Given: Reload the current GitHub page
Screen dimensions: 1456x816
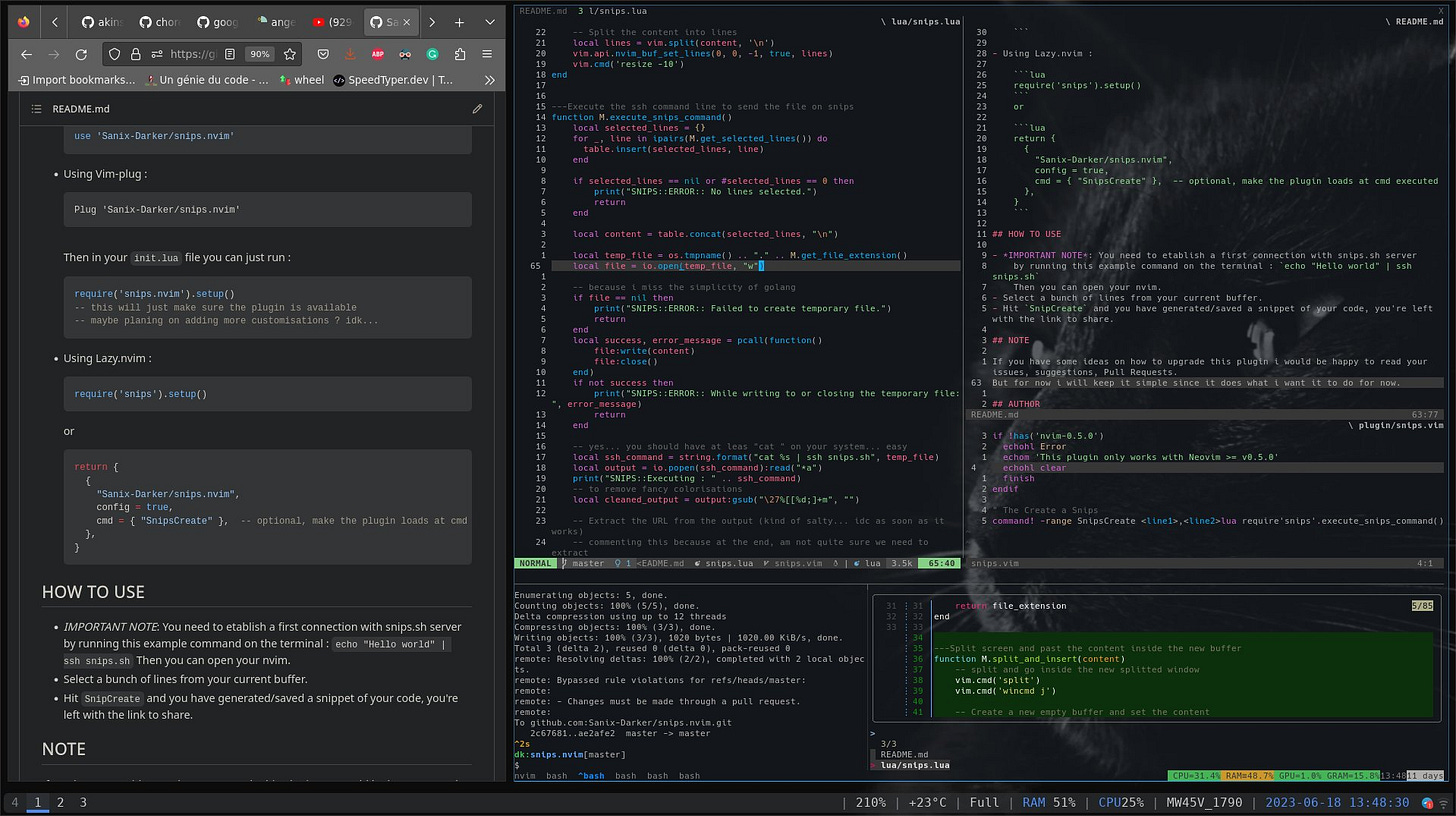Looking at the screenshot, I should (x=81, y=54).
